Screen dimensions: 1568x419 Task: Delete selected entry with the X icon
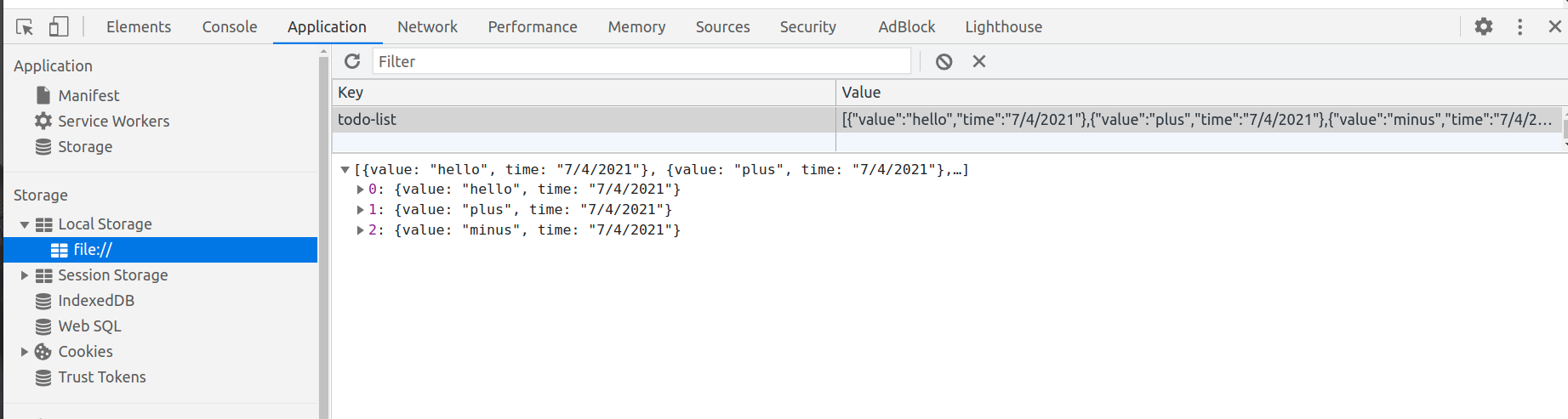pos(979,61)
